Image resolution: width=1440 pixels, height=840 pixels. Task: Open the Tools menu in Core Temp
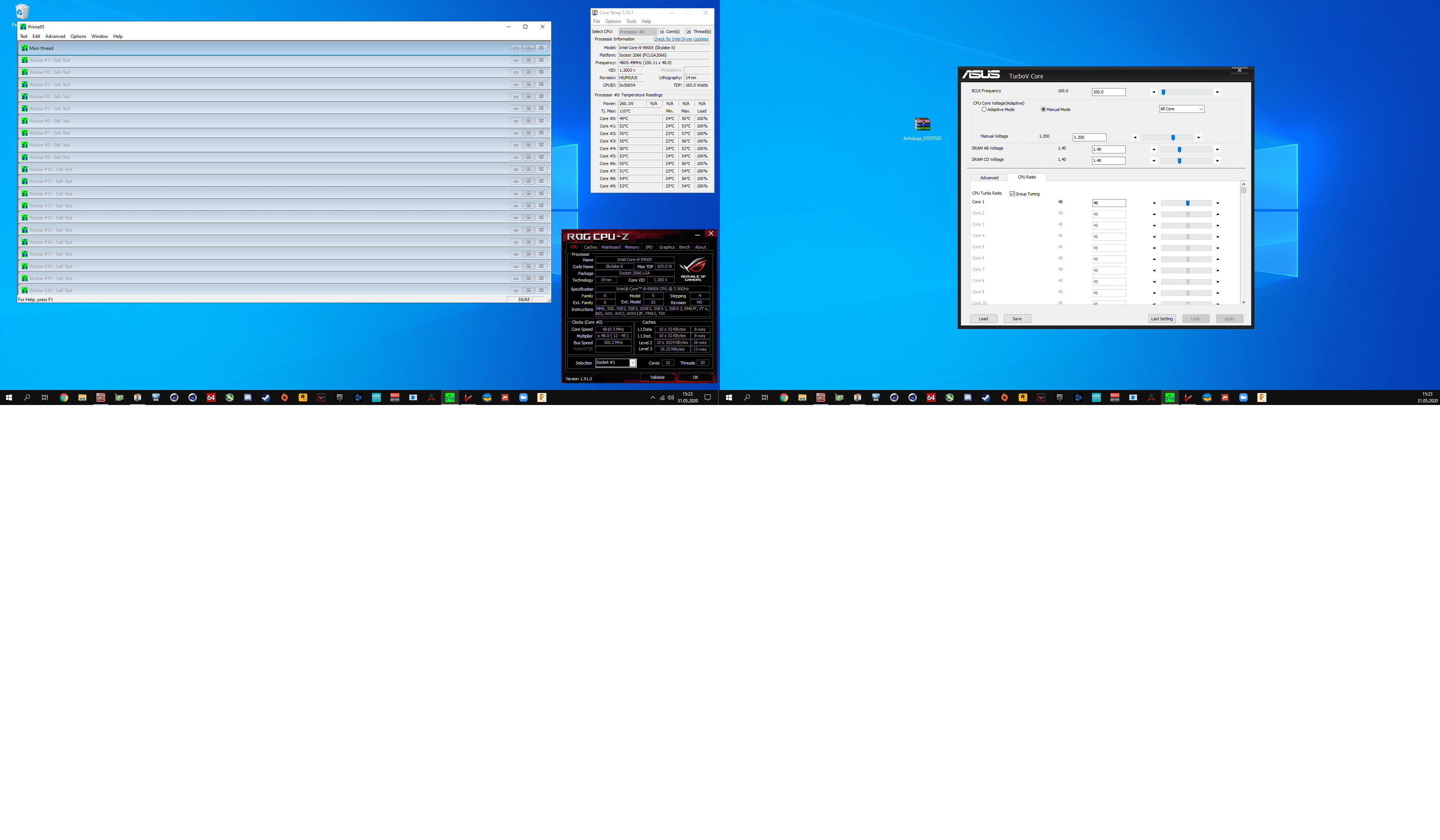[631, 21]
